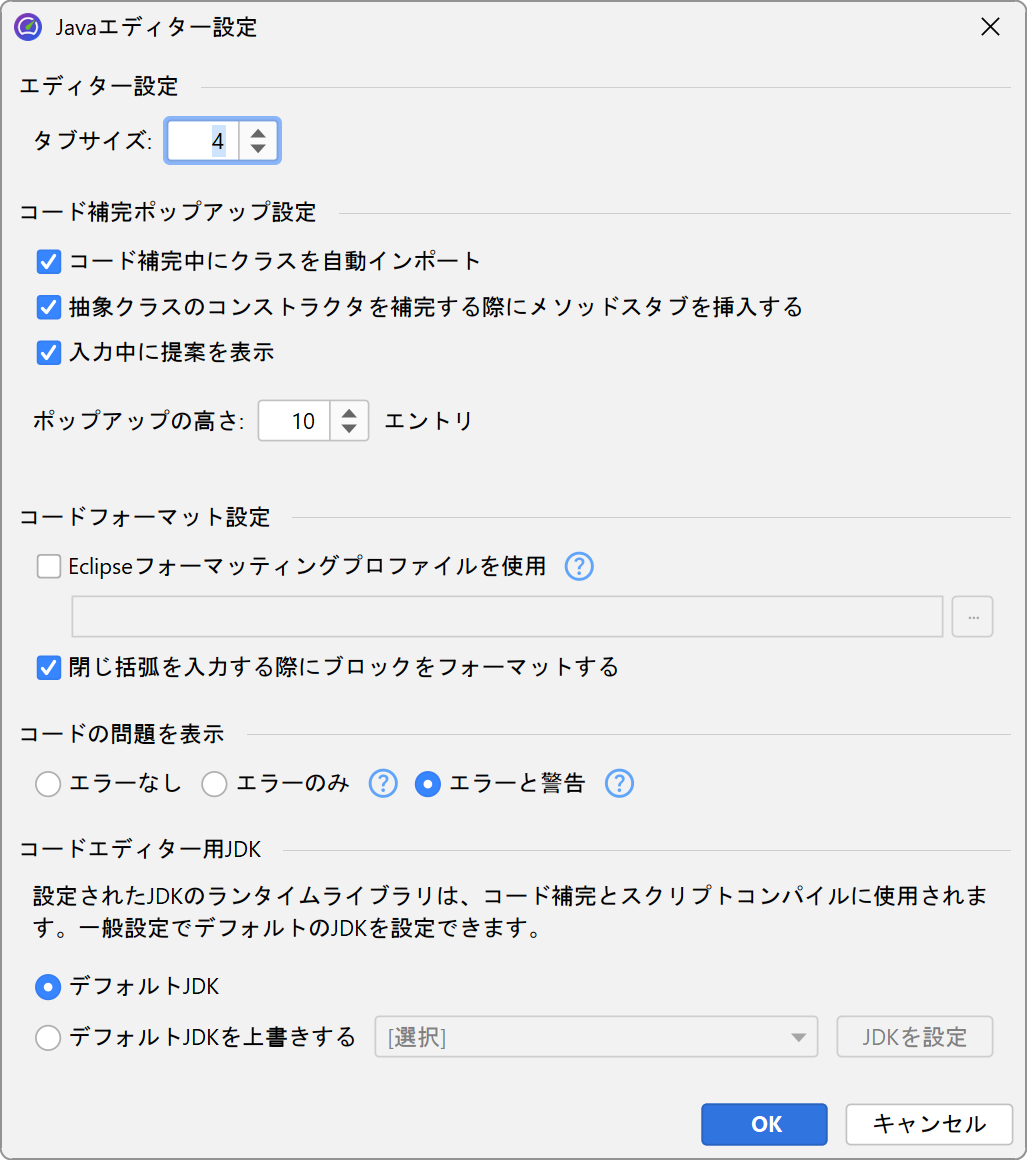Select the エラーのみ radio button
Viewport: 1027px width, 1160px height.
pyautogui.click(x=215, y=784)
